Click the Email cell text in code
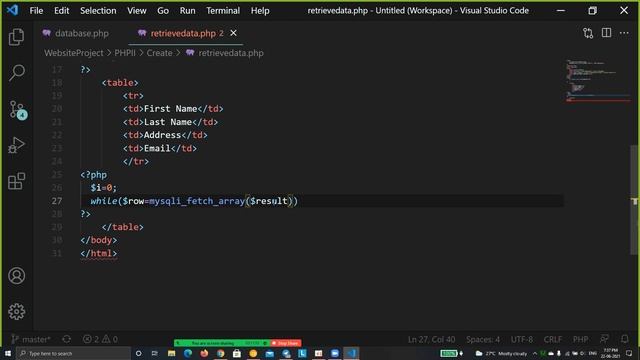This screenshot has width=640, height=360. click(x=157, y=149)
